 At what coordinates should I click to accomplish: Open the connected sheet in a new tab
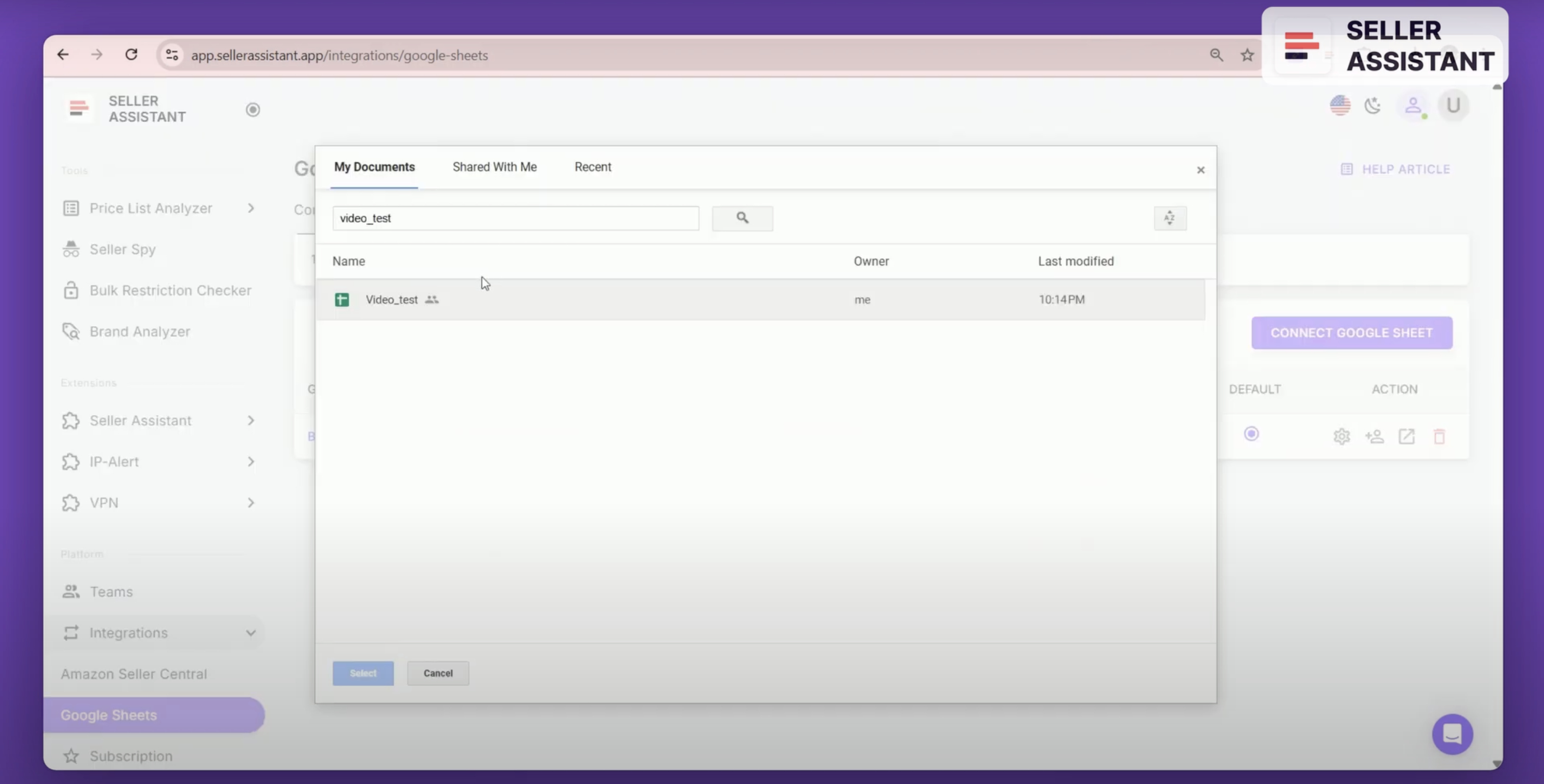(1407, 436)
